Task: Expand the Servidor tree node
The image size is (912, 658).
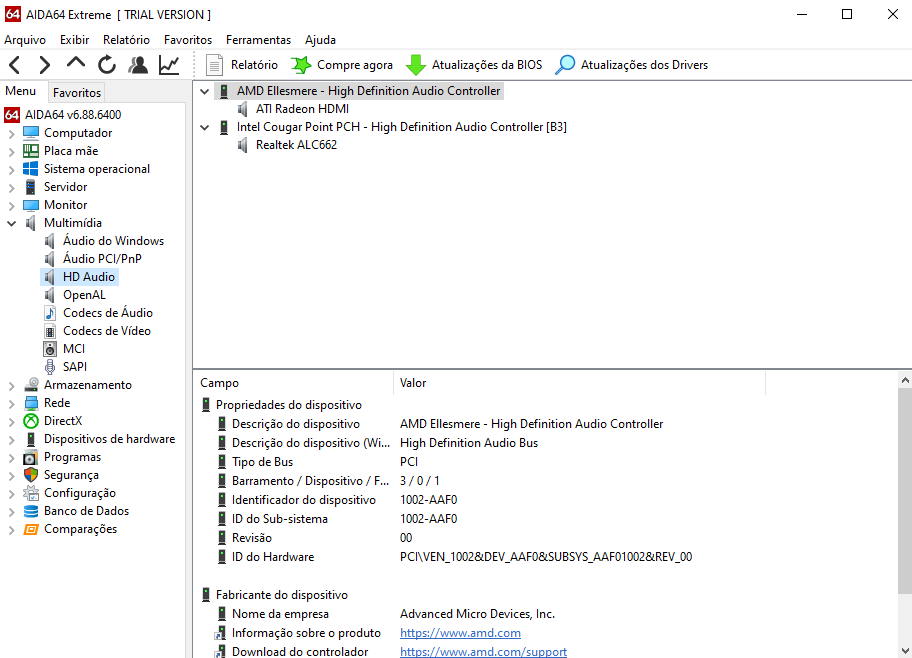Action: pyautogui.click(x=11, y=187)
